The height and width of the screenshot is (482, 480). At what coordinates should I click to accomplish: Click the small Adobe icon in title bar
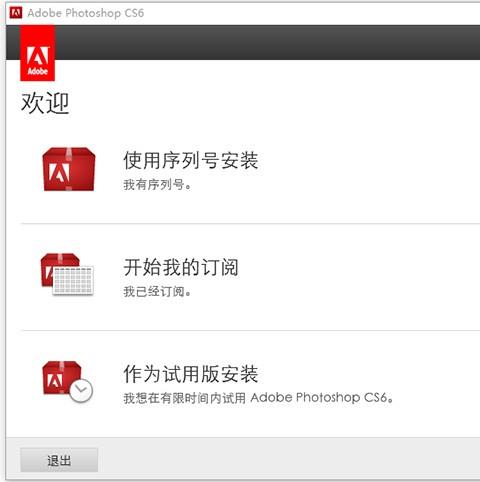pos(16,13)
